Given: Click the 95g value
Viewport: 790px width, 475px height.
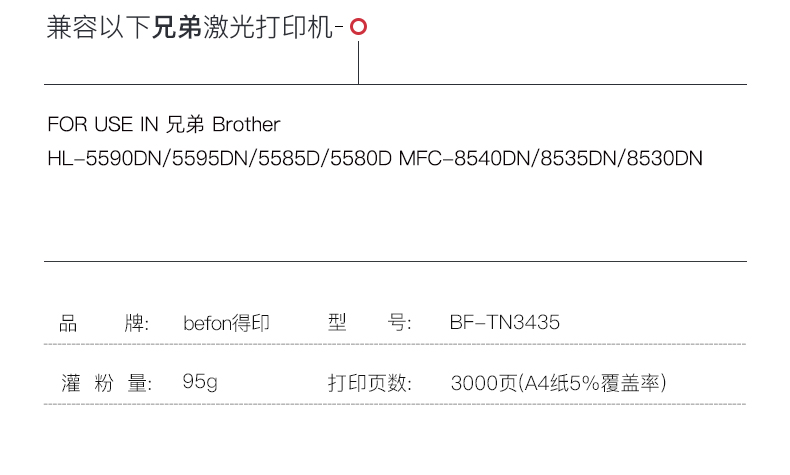Looking at the screenshot, I should tap(200, 382).
